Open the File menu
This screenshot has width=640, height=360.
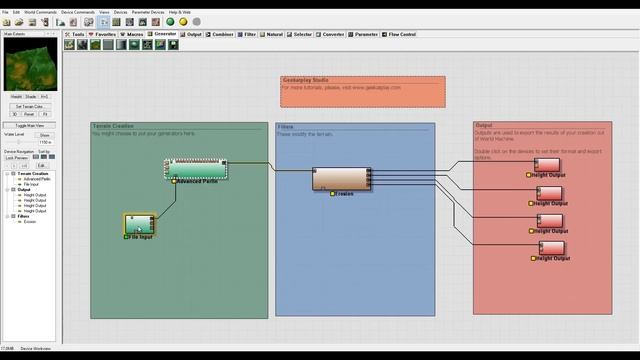pos(5,12)
